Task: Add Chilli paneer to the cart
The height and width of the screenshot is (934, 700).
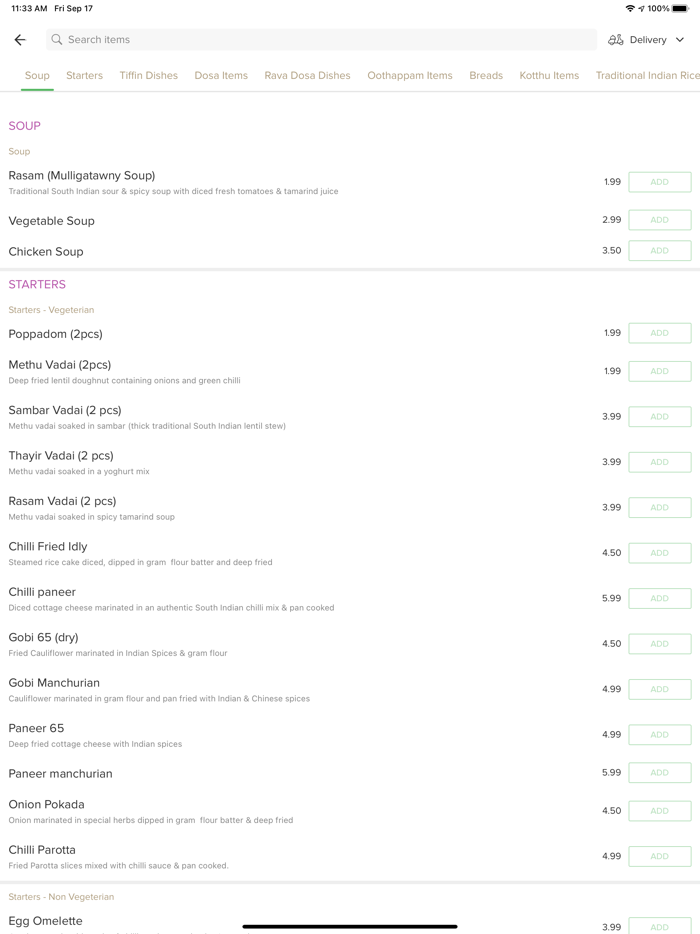Action: [659, 598]
